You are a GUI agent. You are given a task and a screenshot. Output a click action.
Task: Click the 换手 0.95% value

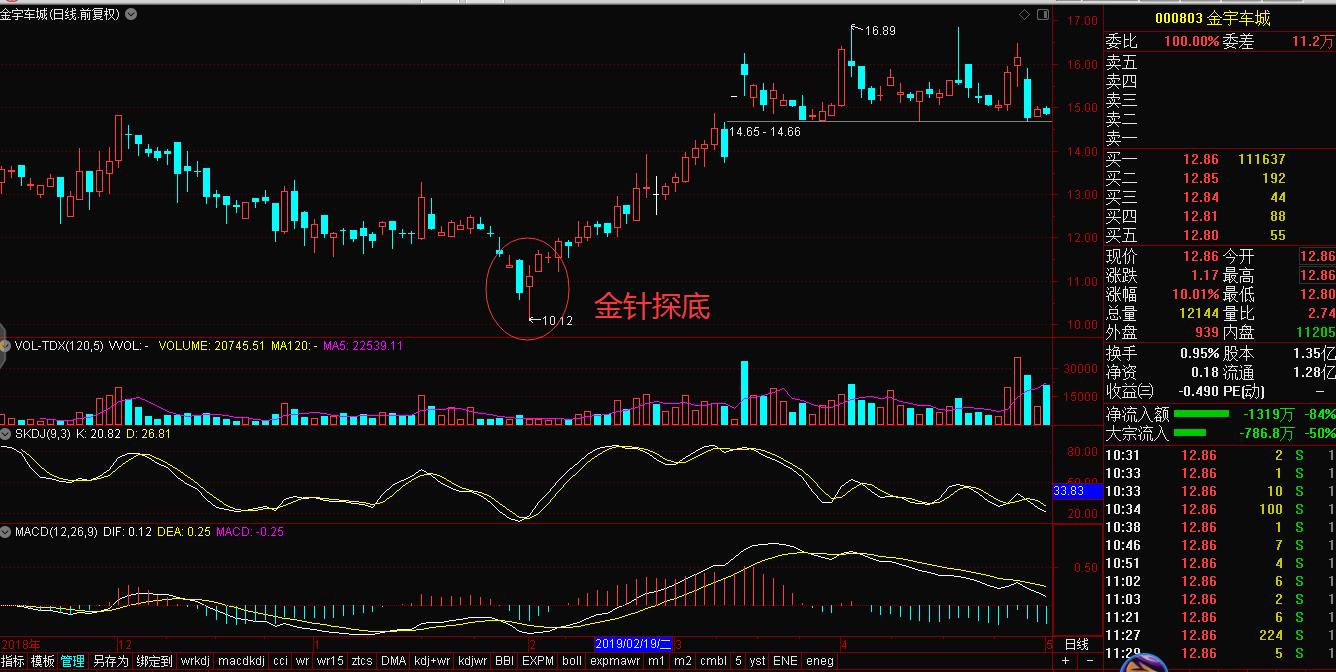(1198, 354)
